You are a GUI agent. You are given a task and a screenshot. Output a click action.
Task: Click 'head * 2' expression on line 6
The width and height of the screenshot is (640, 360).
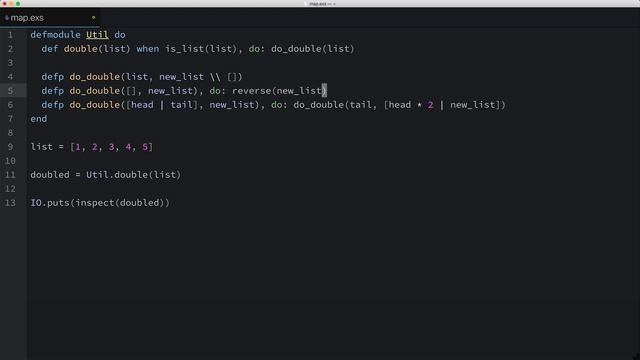tap(411, 105)
